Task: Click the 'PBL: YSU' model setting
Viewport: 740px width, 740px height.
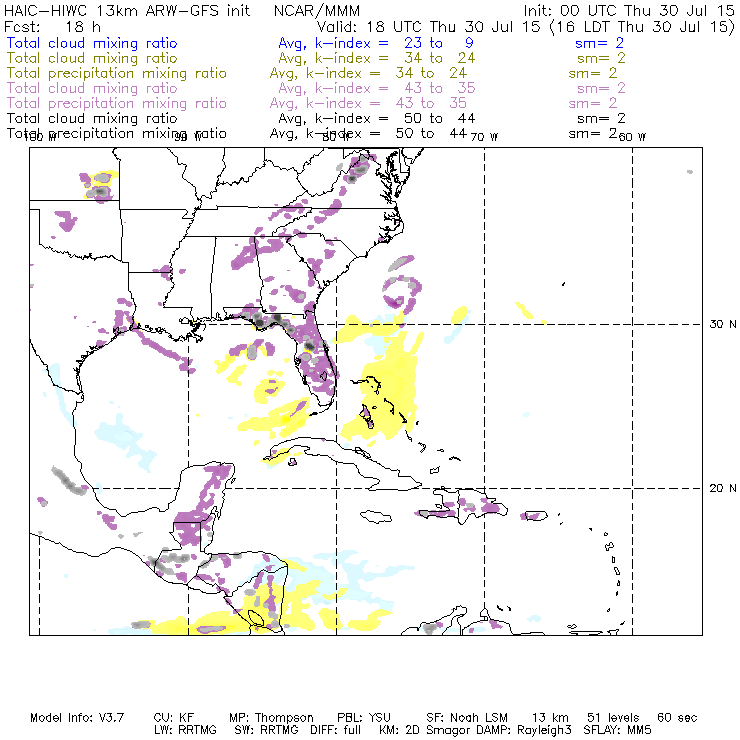Action: click(364, 718)
